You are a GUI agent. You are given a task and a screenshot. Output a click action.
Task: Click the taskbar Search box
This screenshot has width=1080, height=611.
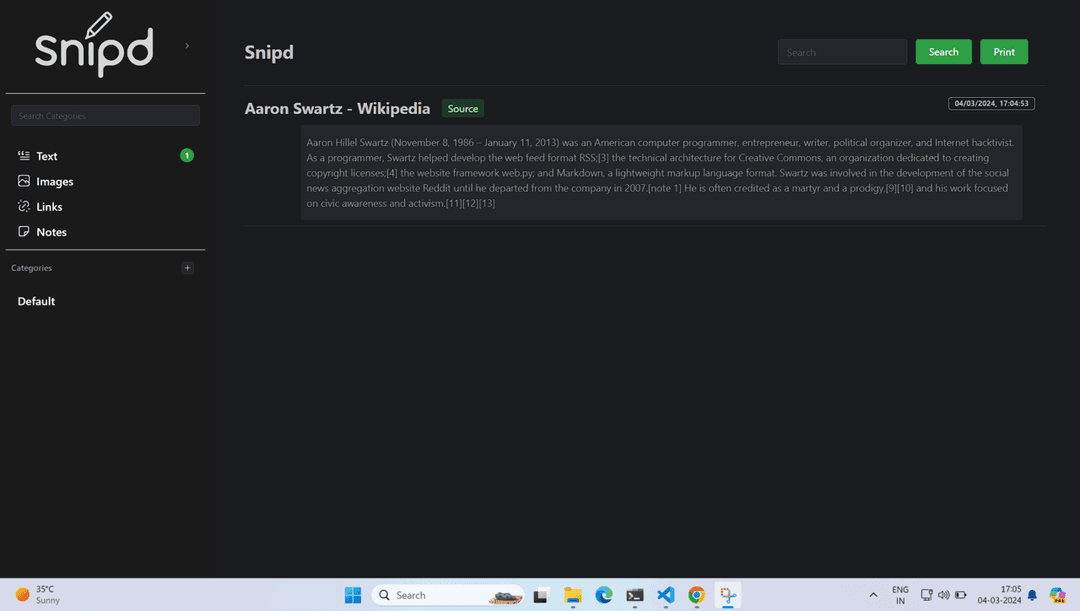[x=448, y=595]
